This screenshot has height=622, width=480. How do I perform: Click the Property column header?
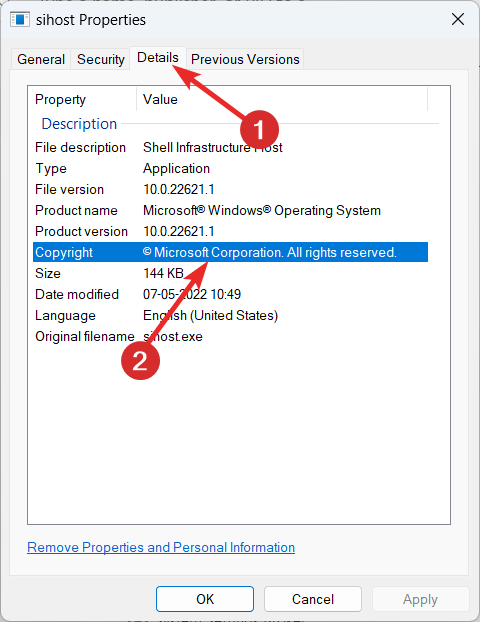pos(60,99)
